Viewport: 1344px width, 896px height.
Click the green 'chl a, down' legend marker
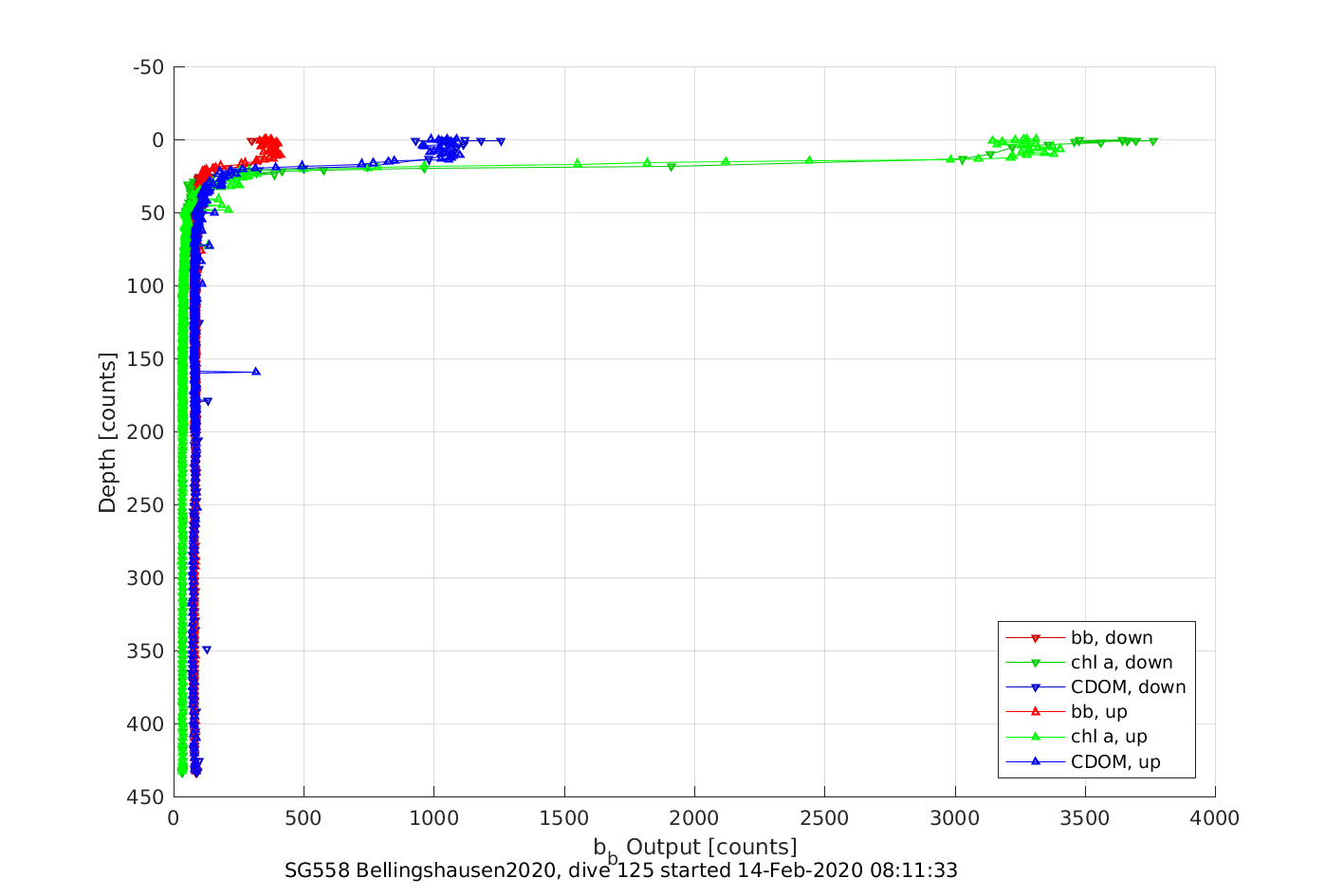(x=1035, y=663)
